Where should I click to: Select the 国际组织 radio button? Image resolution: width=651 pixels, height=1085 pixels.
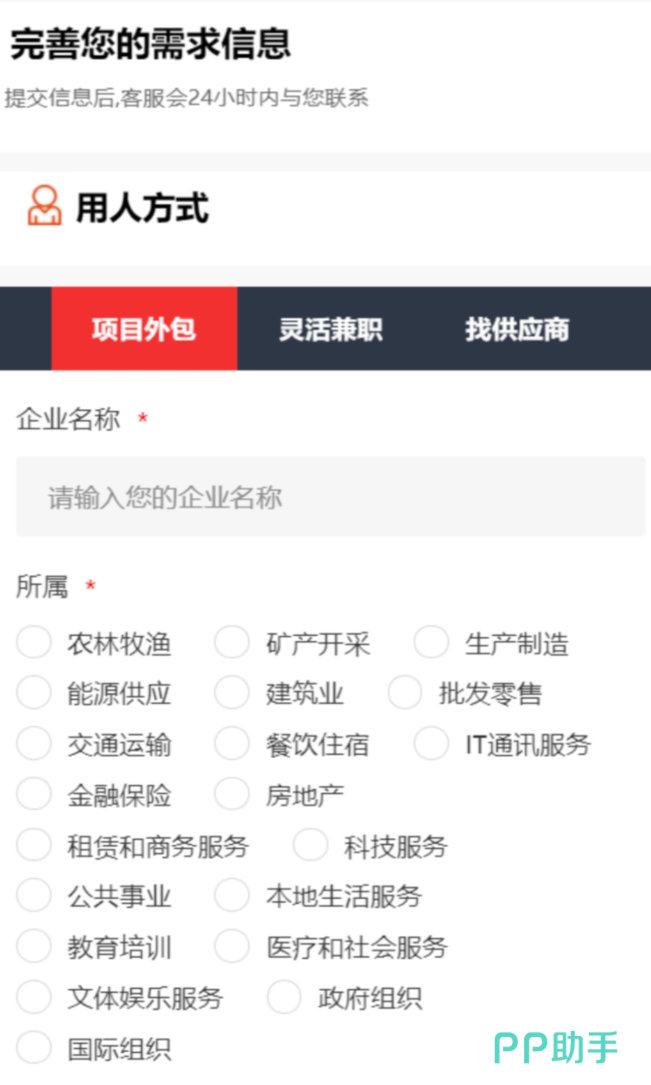[34, 1048]
